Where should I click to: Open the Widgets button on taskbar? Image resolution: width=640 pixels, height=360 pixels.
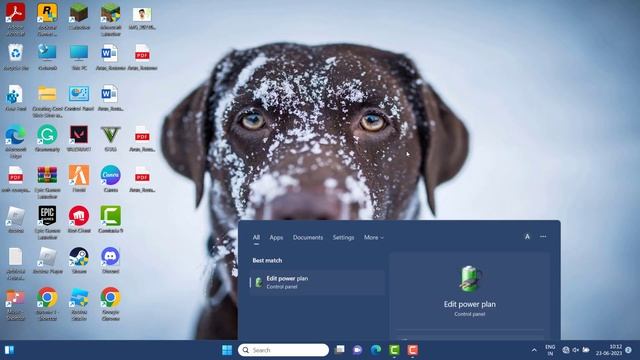(9, 350)
